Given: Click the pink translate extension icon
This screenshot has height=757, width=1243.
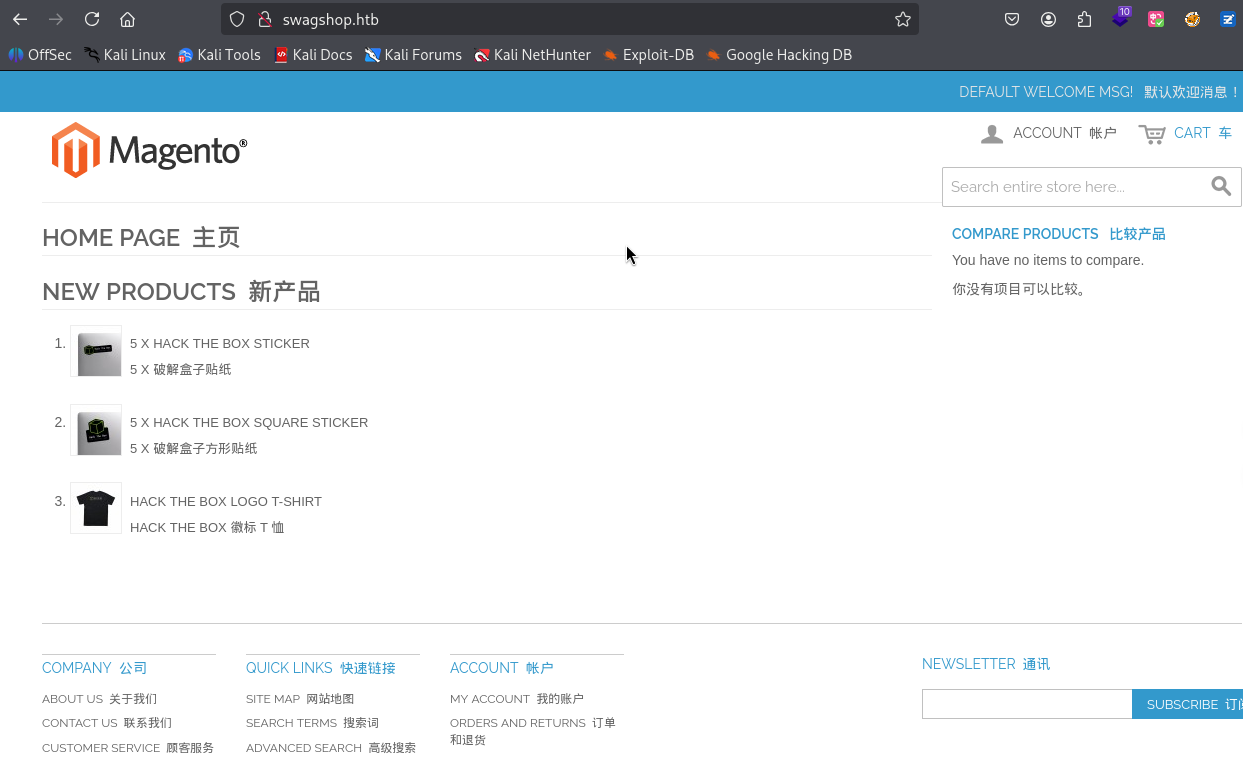Looking at the screenshot, I should [1156, 19].
